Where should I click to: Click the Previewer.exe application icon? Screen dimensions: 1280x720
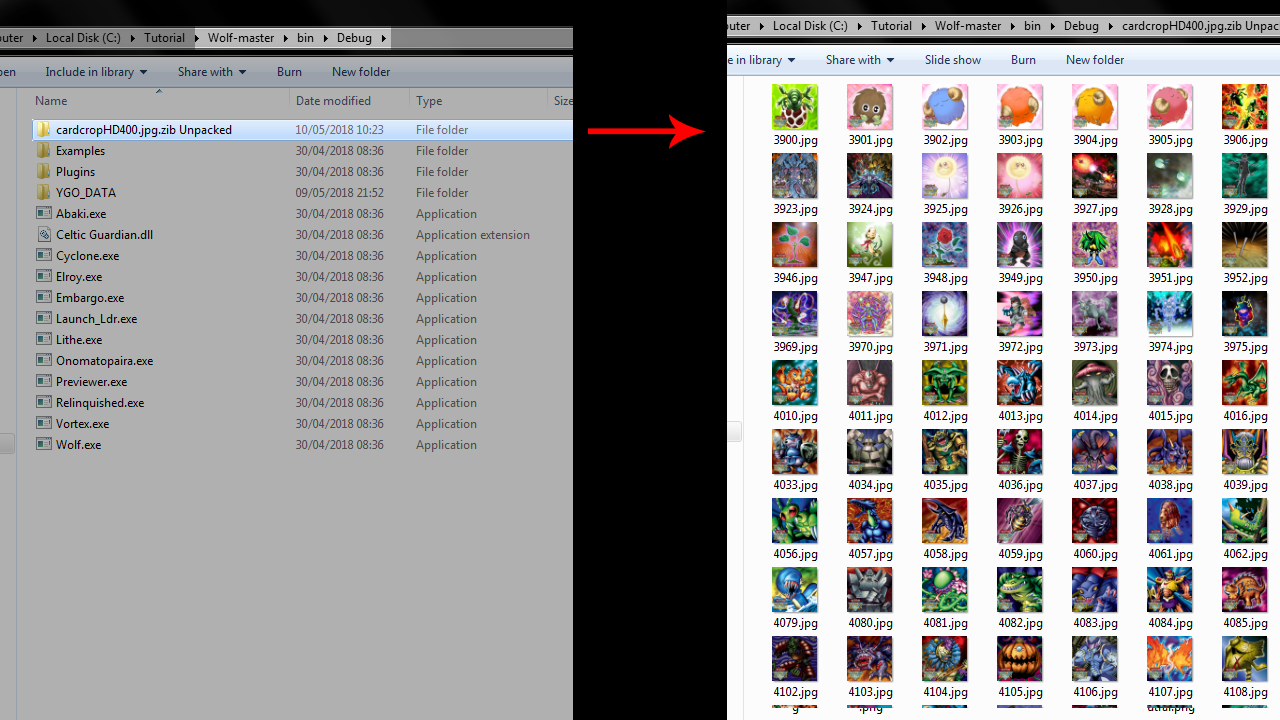(43, 382)
